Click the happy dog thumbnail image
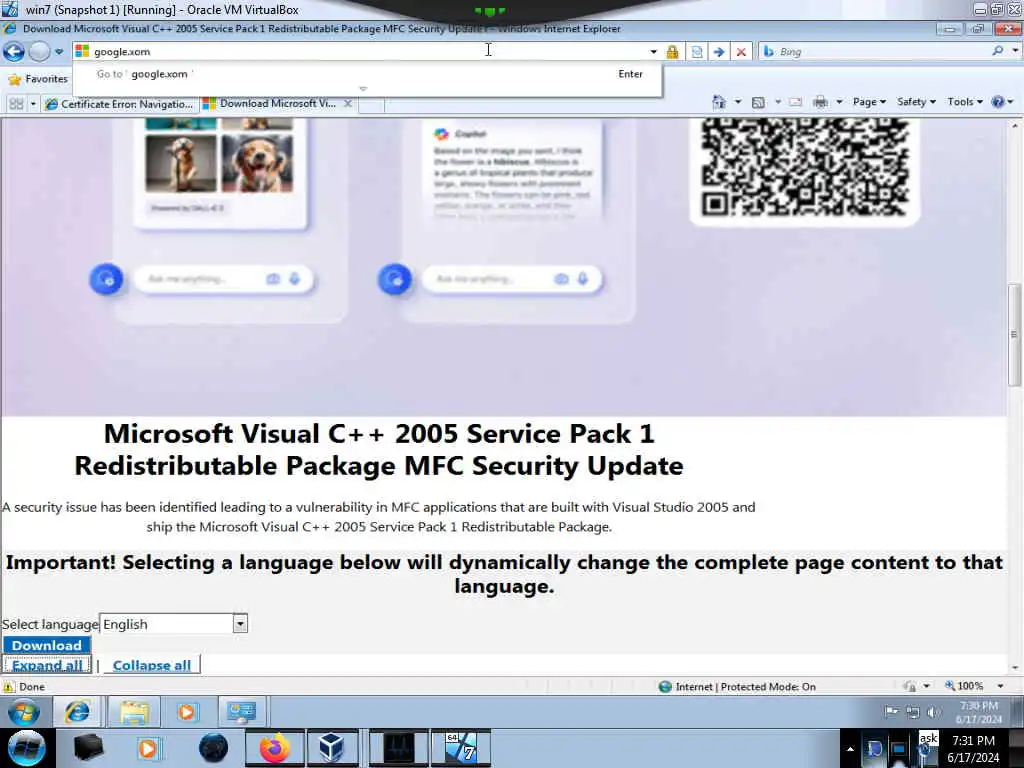 coord(257,163)
